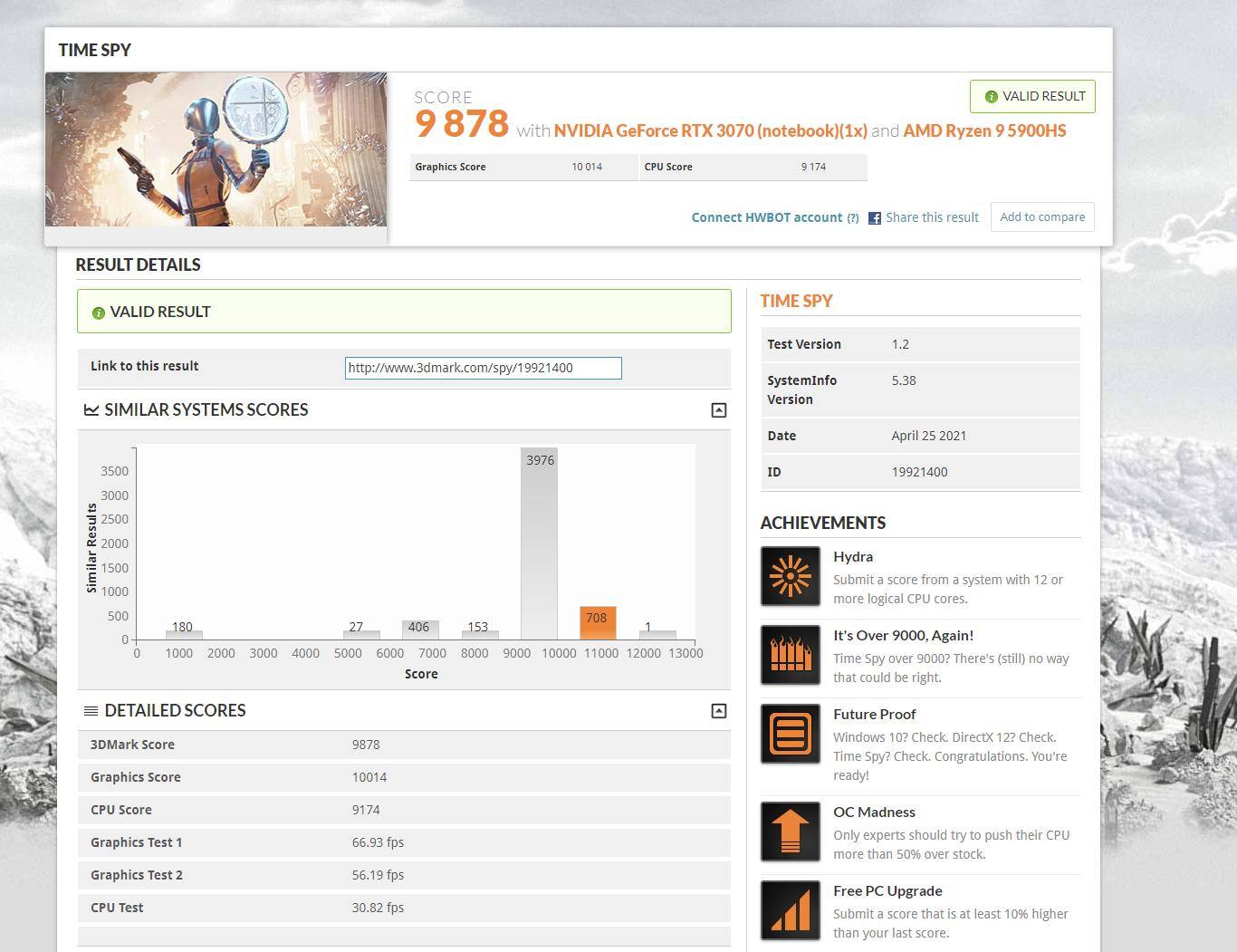Open the NVIDIA GeForce RTX 3070 link
The height and width of the screenshot is (952, 1237).
click(710, 130)
